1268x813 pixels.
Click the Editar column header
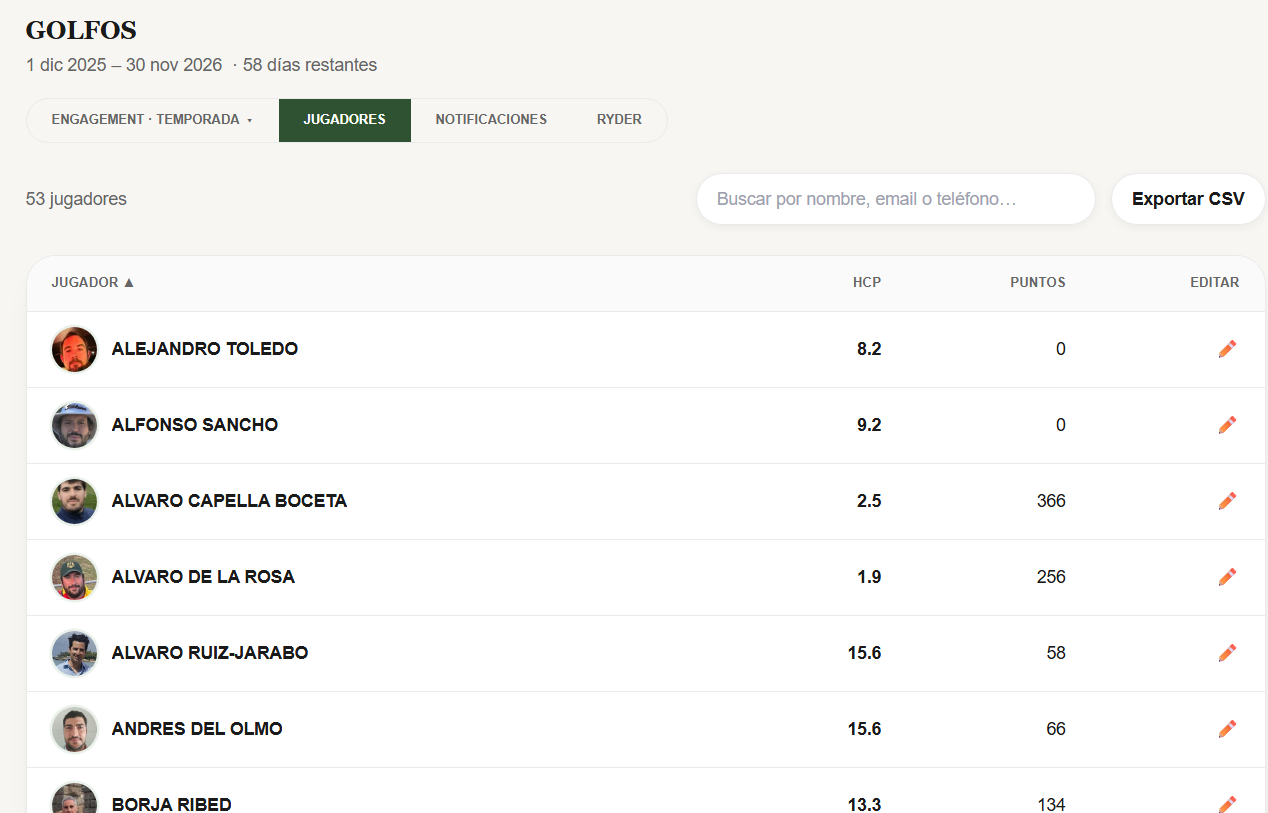click(1214, 283)
